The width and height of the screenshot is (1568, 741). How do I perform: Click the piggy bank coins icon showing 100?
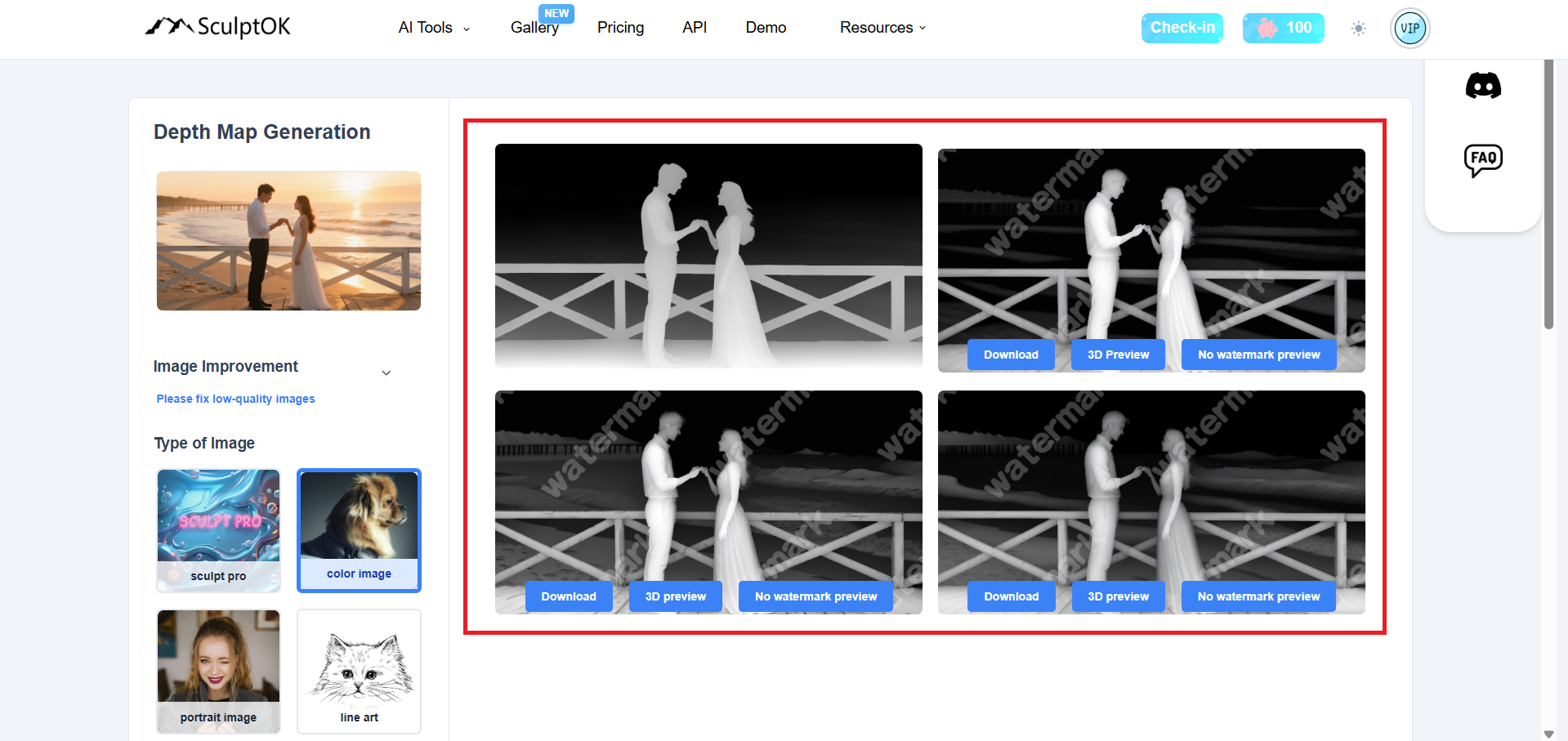click(1283, 28)
